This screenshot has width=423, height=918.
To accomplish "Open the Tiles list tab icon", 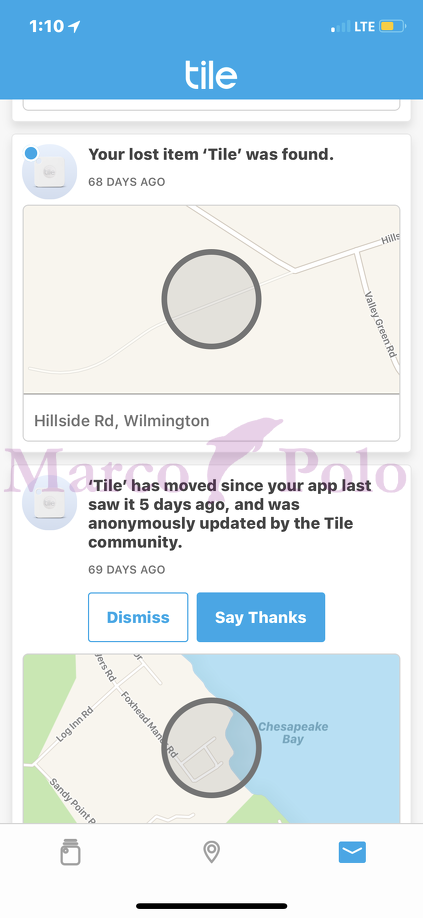I will [70, 852].
